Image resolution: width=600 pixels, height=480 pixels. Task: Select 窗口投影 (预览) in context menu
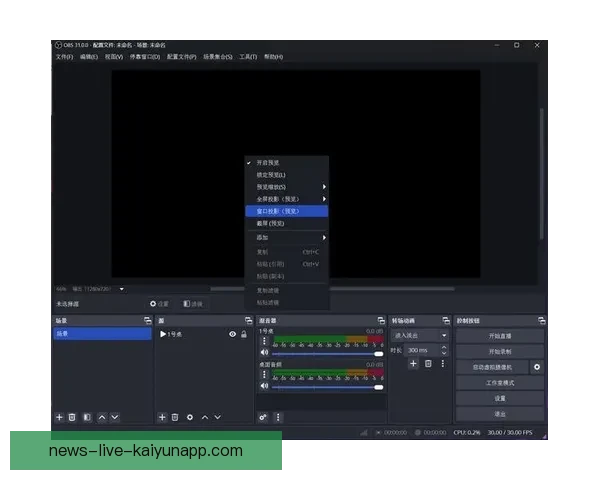tap(287, 211)
